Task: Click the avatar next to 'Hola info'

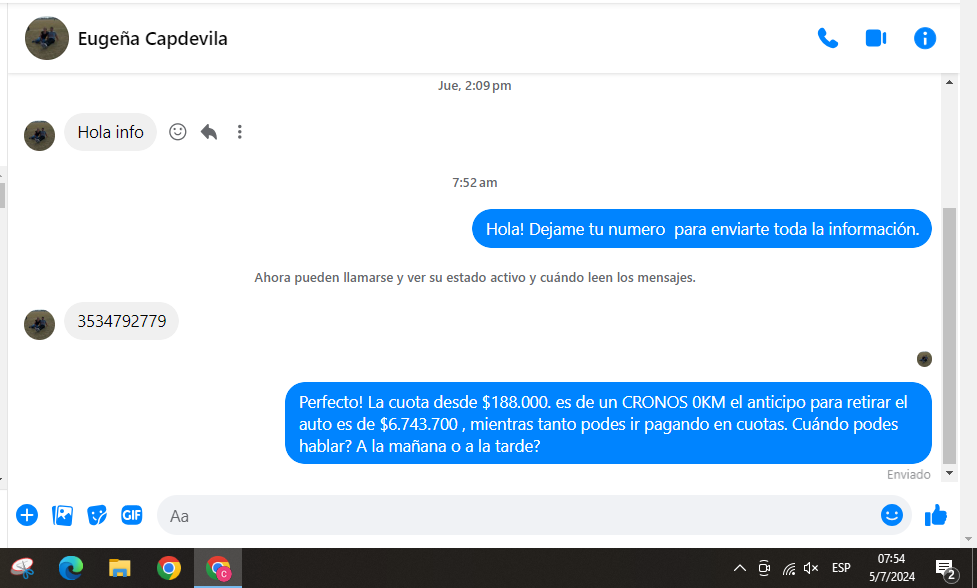Action: coord(39,136)
